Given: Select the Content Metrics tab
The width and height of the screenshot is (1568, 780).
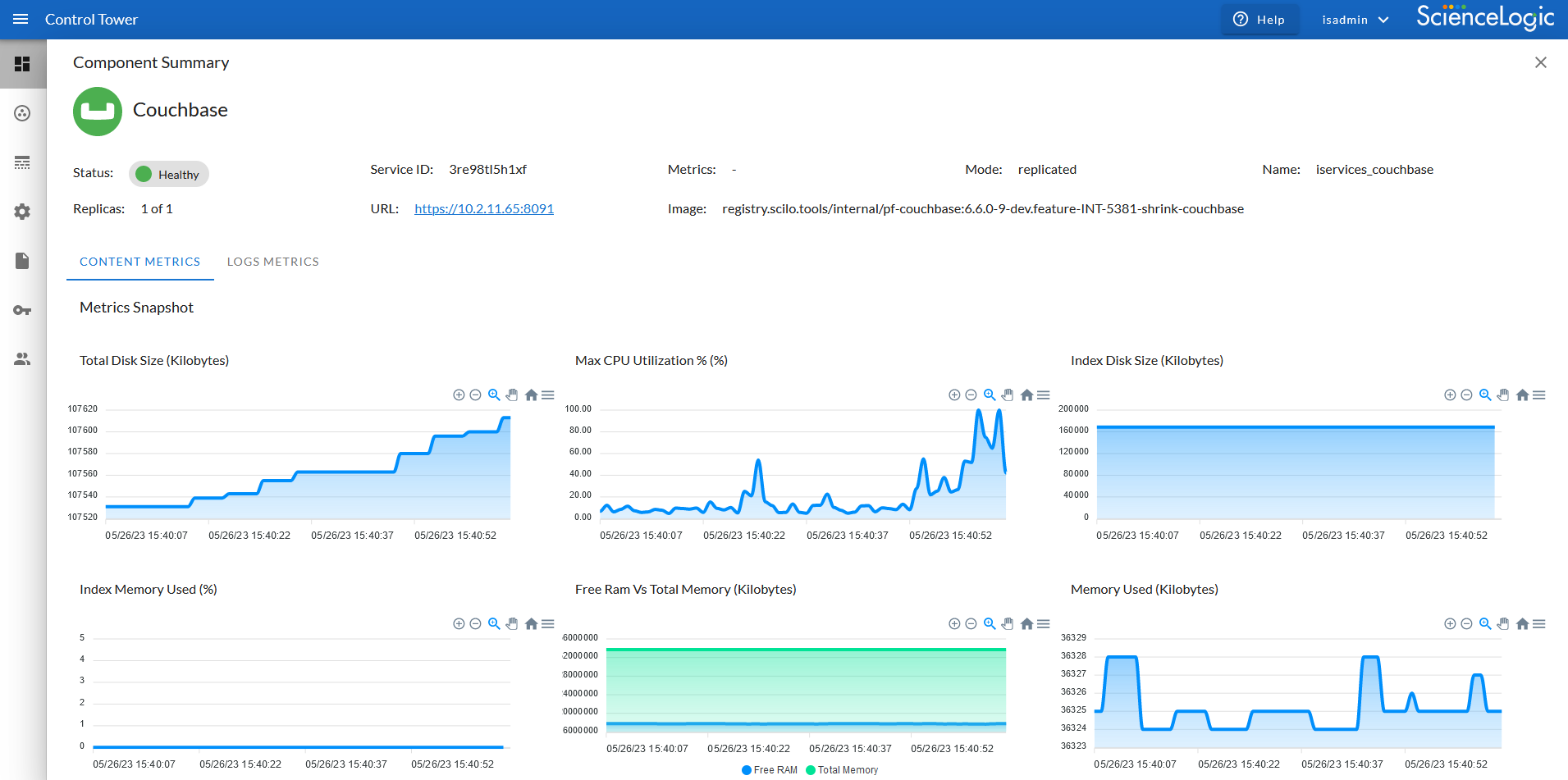Looking at the screenshot, I should point(139,262).
